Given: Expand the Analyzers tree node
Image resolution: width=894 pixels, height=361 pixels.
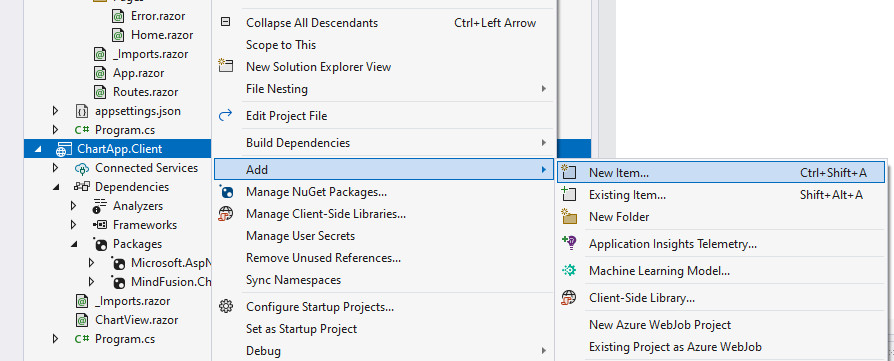Looking at the screenshot, I should point(74,206).
